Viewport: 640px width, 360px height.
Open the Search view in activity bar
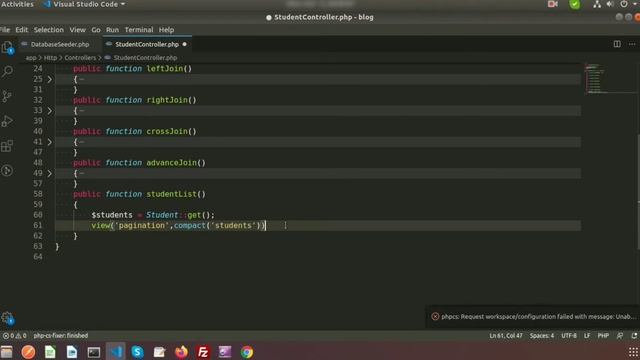(x=7, y=72)
